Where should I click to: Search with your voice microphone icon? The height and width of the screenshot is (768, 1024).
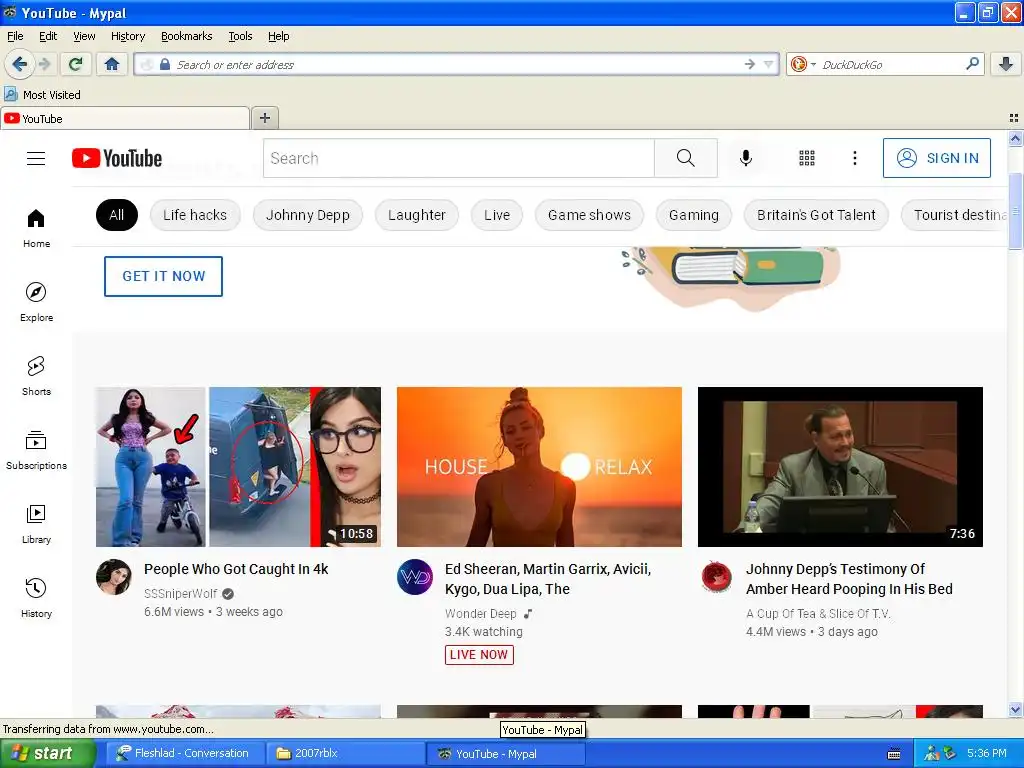point(746,158)
